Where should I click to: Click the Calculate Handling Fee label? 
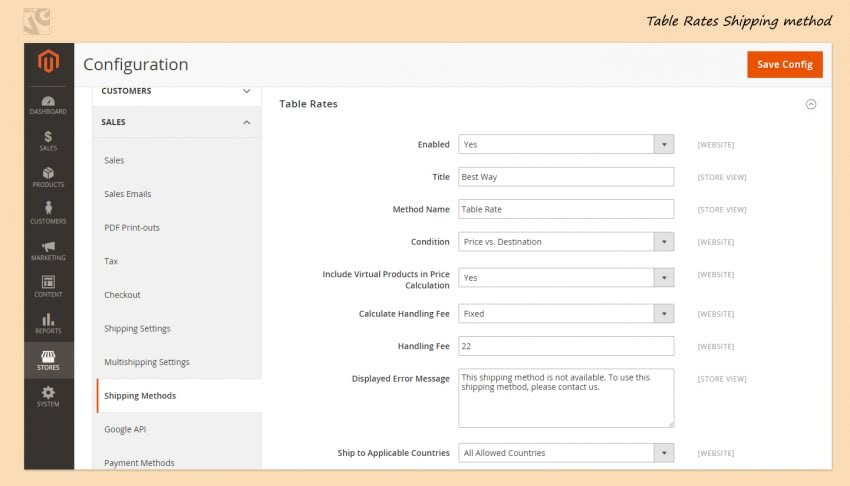[x=404, y=314]
